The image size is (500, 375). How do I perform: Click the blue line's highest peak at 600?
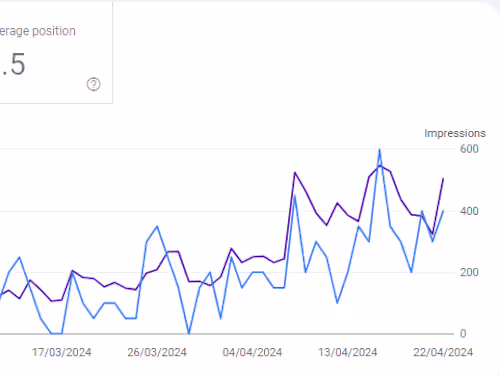click(x=379, y=150)
